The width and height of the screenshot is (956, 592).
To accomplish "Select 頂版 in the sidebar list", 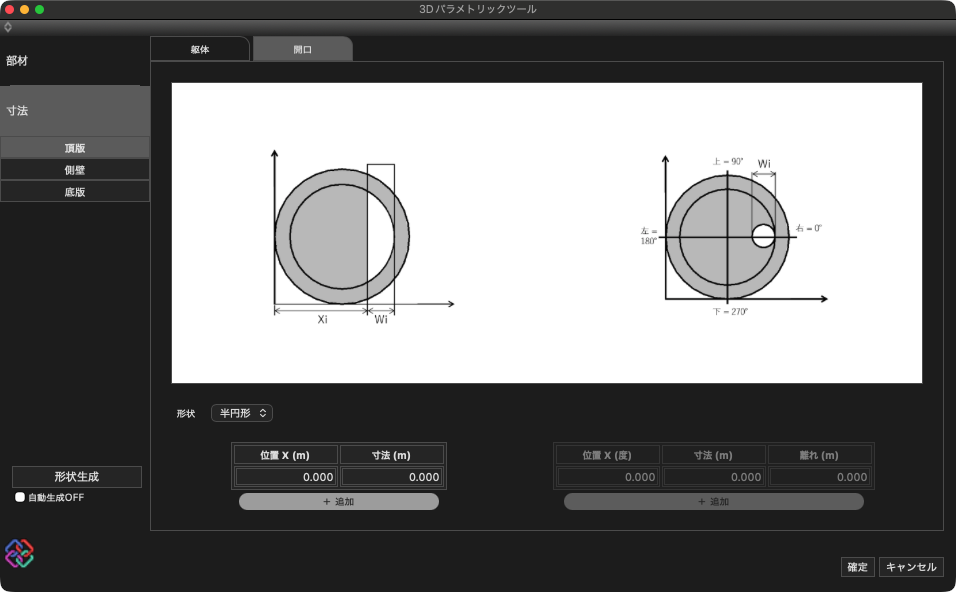I will (x=75, y=148).
